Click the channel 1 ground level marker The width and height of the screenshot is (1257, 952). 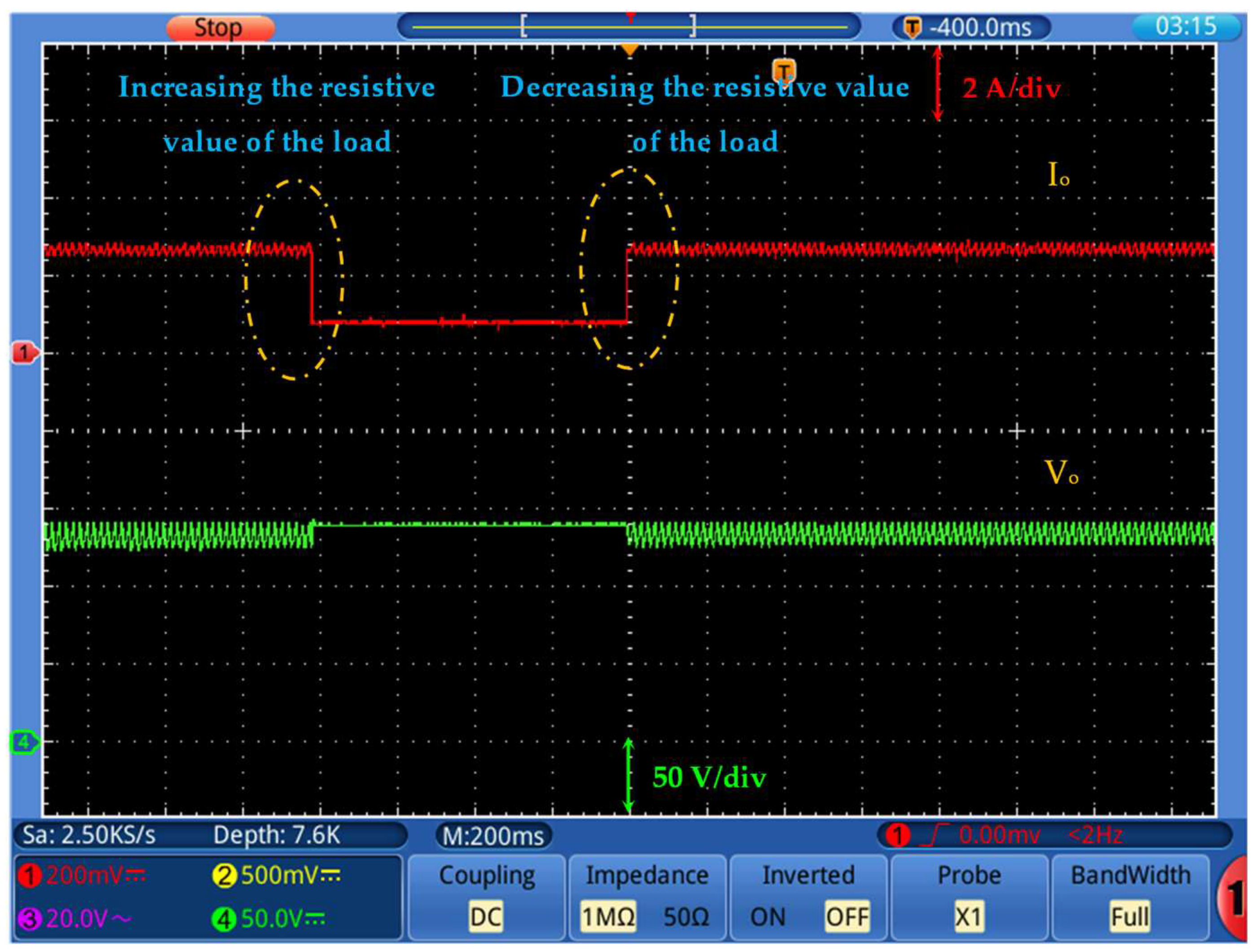tap(24, 353)
